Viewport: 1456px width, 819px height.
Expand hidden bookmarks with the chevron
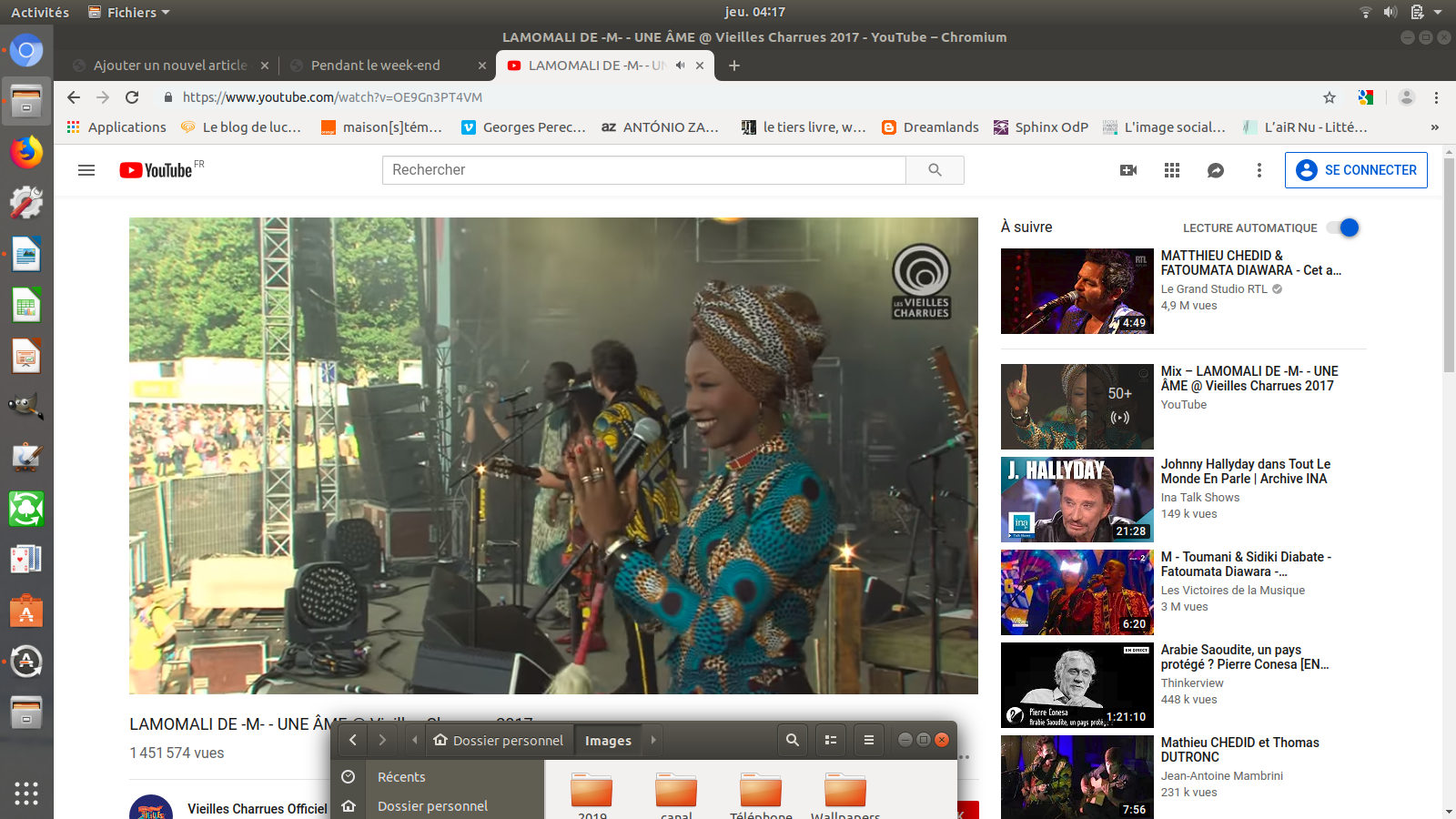1434,127
